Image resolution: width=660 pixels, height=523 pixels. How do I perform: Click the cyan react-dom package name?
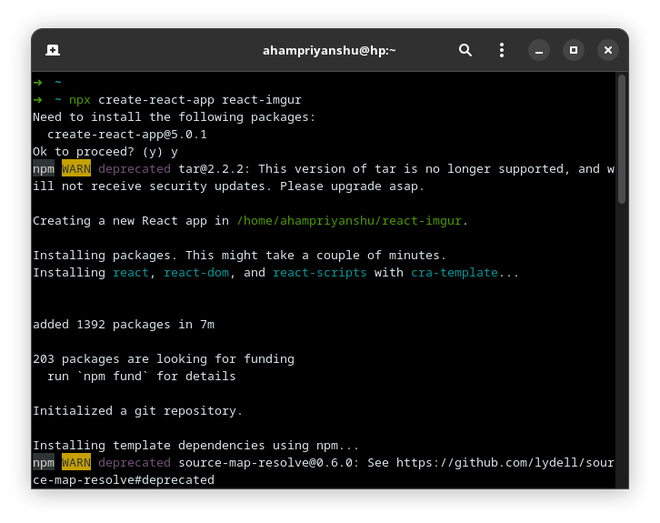tap(202, 273)
